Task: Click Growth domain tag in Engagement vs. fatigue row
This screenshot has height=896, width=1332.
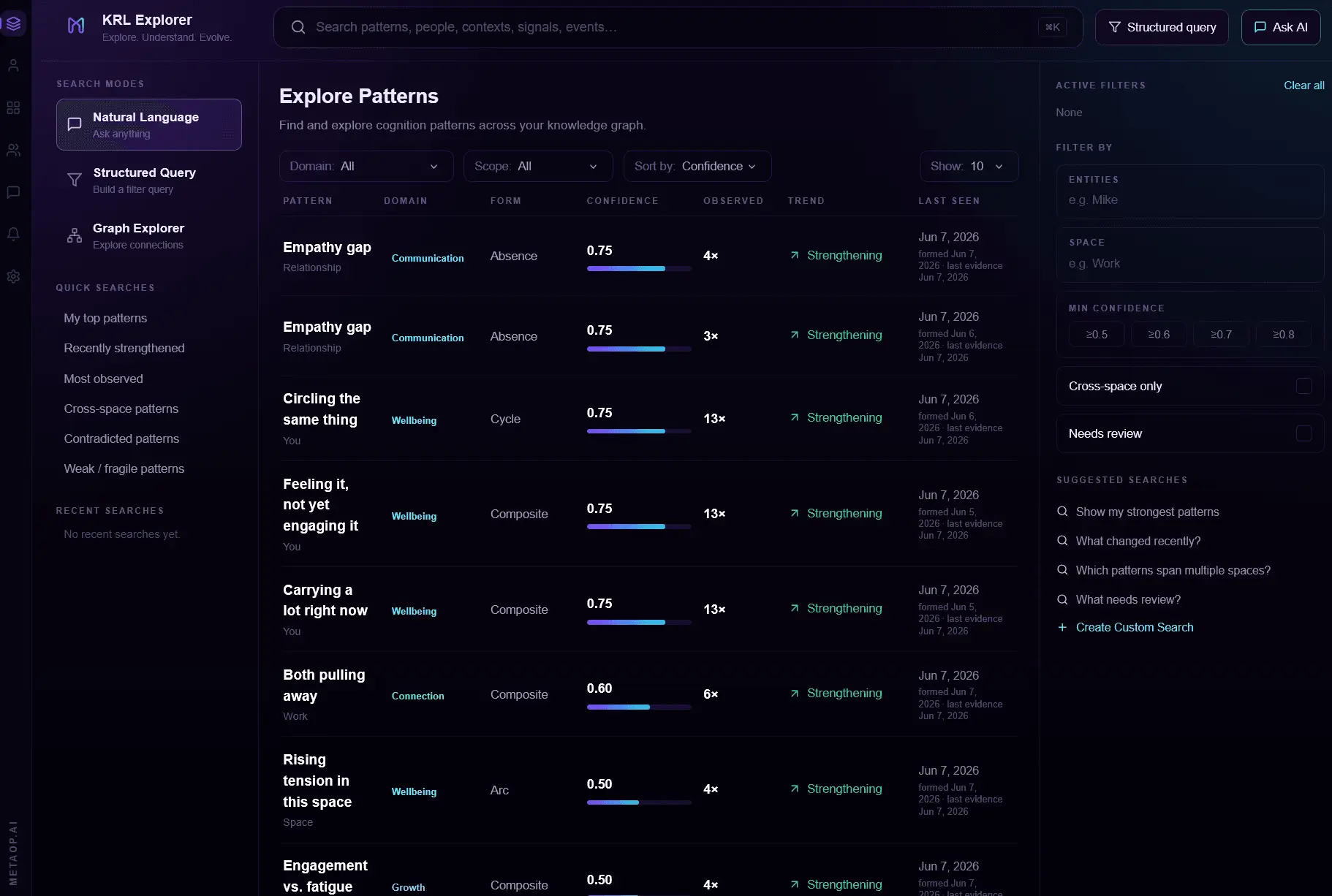Action: click(408, 887)
